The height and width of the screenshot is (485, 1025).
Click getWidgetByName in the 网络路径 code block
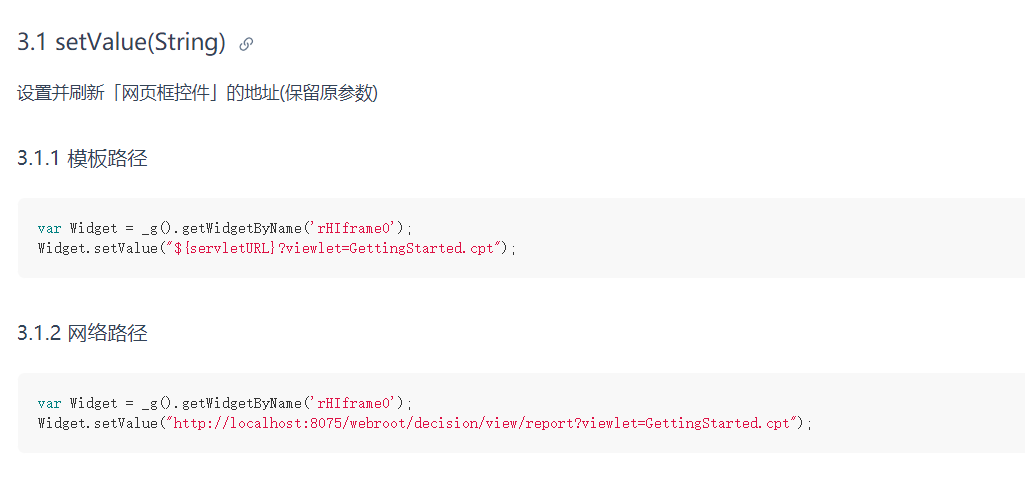pyautogui.click(x=241, y=403)
